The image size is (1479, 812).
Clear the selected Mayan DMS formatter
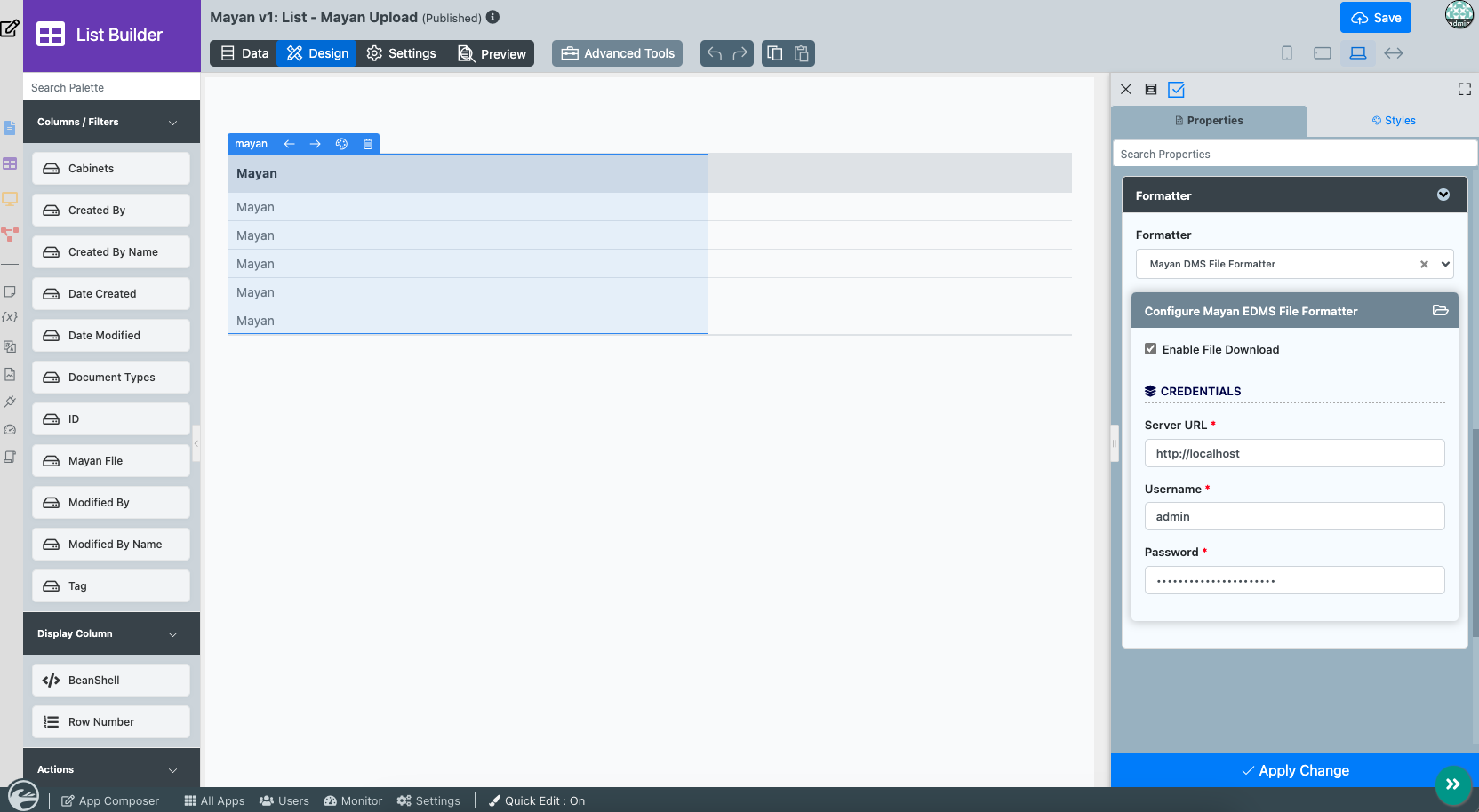pyautogui.click(x=1424, y=264)
